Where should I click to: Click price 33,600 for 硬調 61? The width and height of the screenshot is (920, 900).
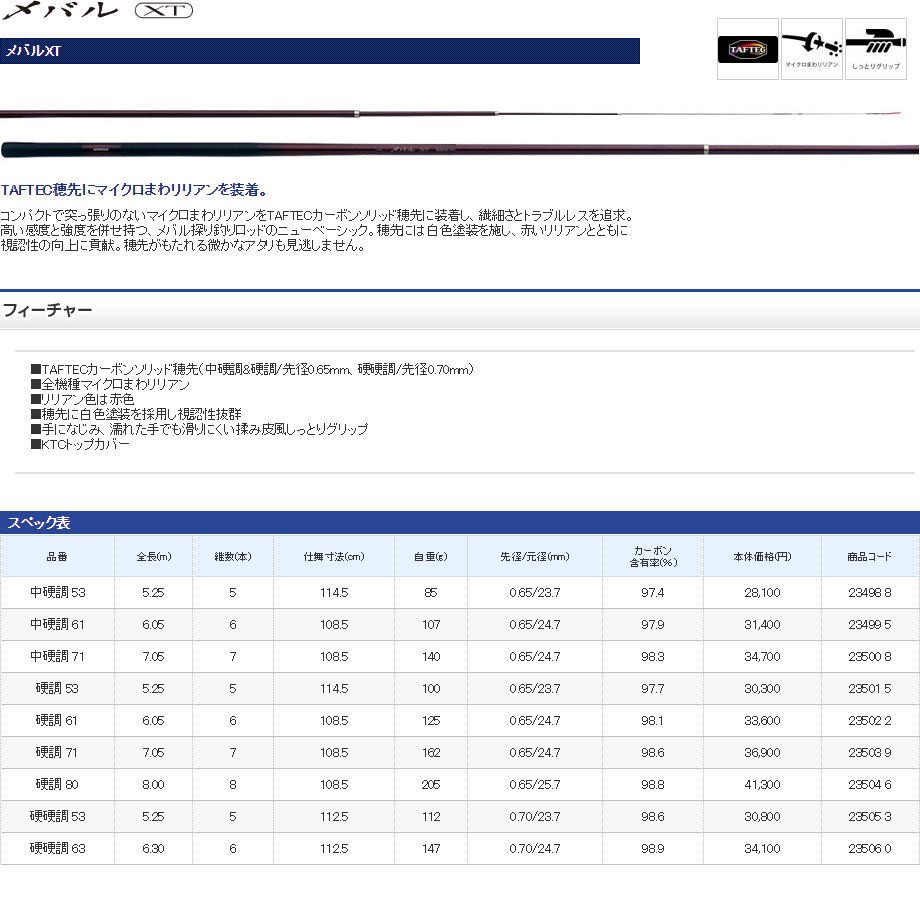[x=762, y=720]
